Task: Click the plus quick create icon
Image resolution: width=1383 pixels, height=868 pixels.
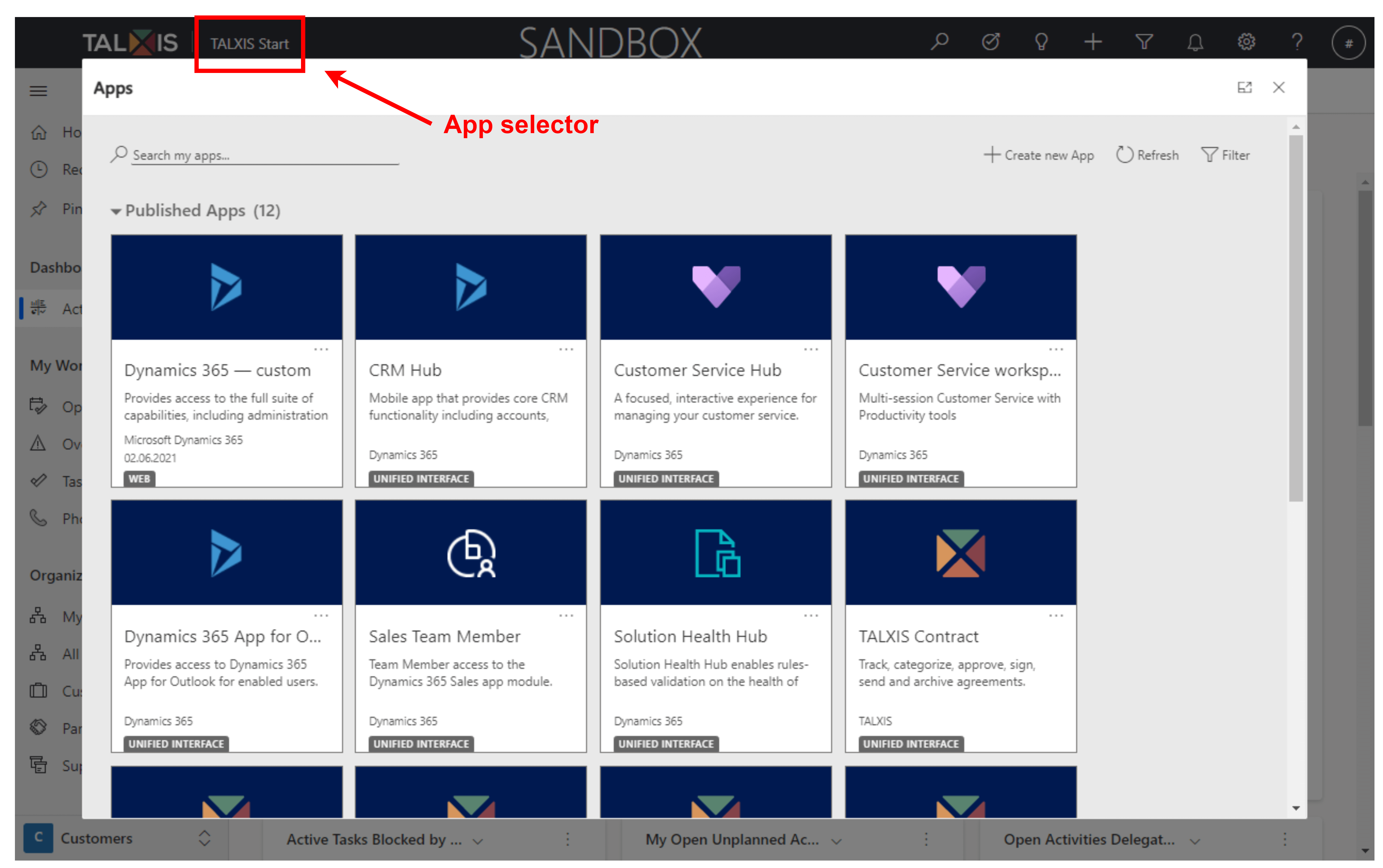Action: coord(1092,42)
